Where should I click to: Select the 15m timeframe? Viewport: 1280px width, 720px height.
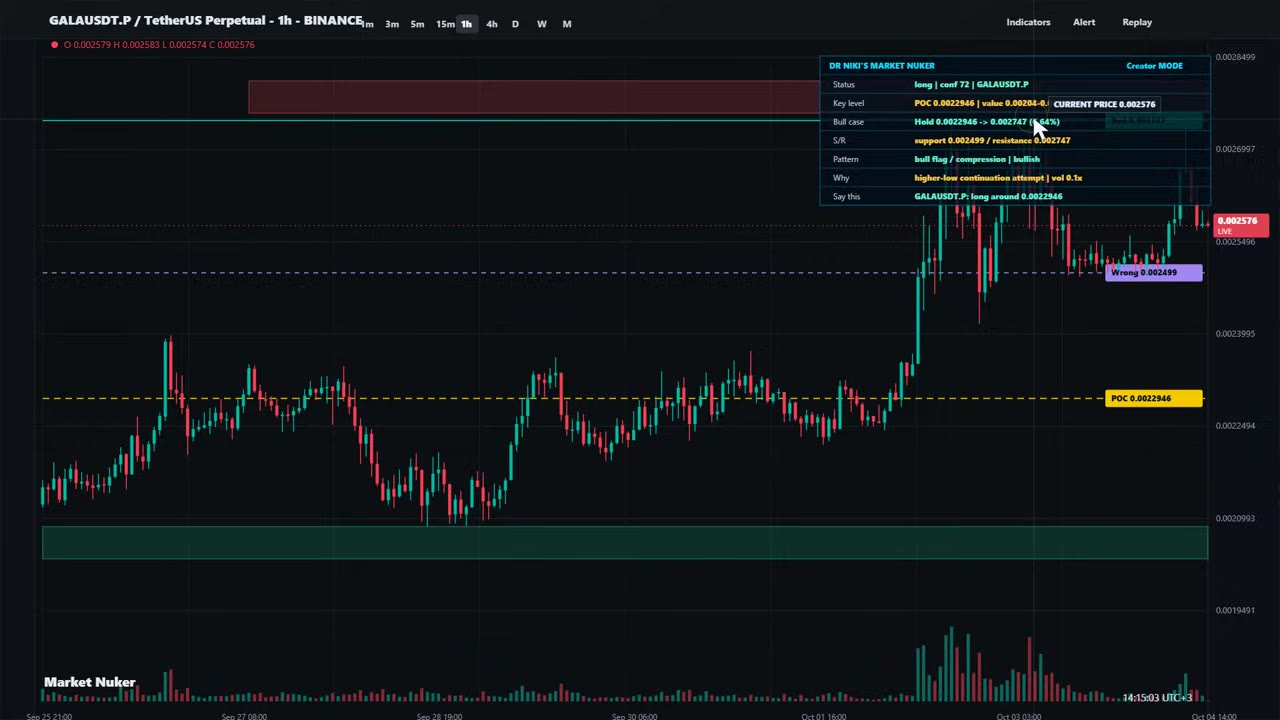coord(444,24)
